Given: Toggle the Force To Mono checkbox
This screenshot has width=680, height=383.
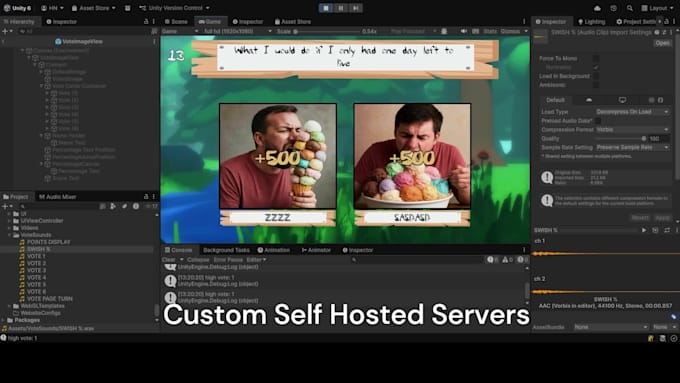Looking at the screenshot, I should 596,58.
